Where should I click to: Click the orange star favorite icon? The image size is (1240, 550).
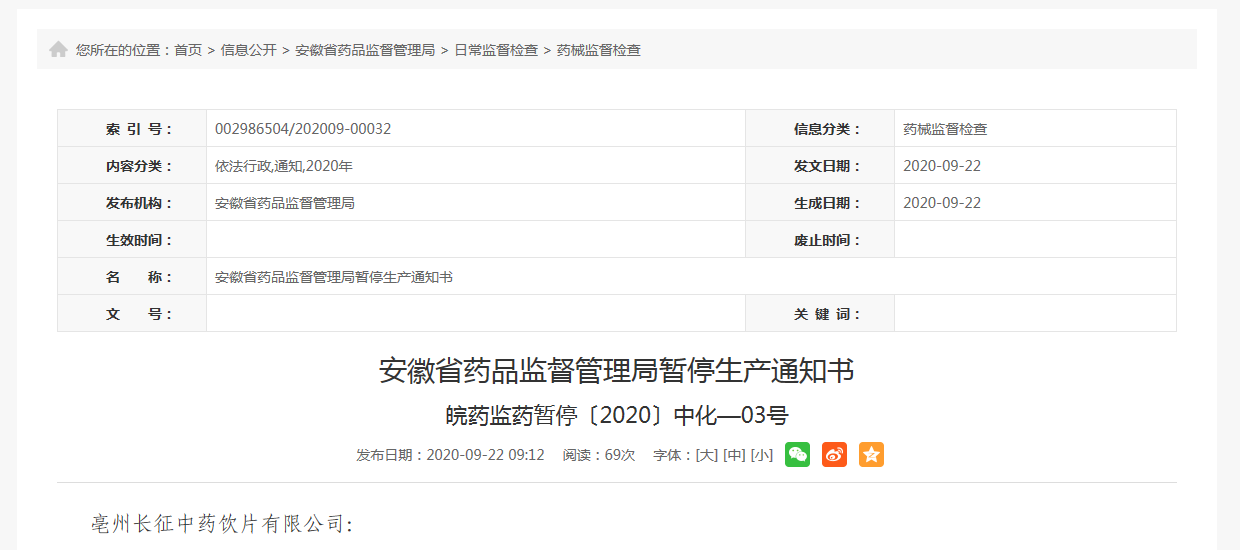point(871,455)
